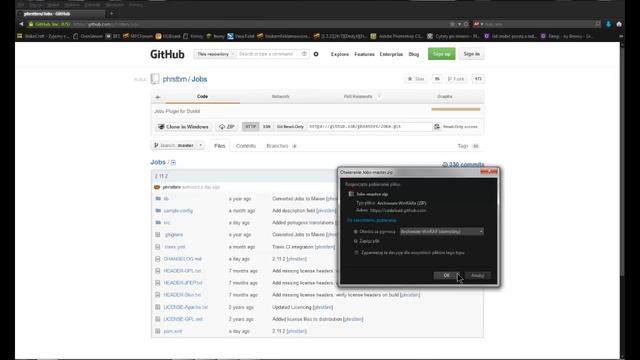Image resolution: width=640 pixels, height=360 pixels.
Task: Click the cloud download icon on the ZIP button
Action: coord(222,127)
